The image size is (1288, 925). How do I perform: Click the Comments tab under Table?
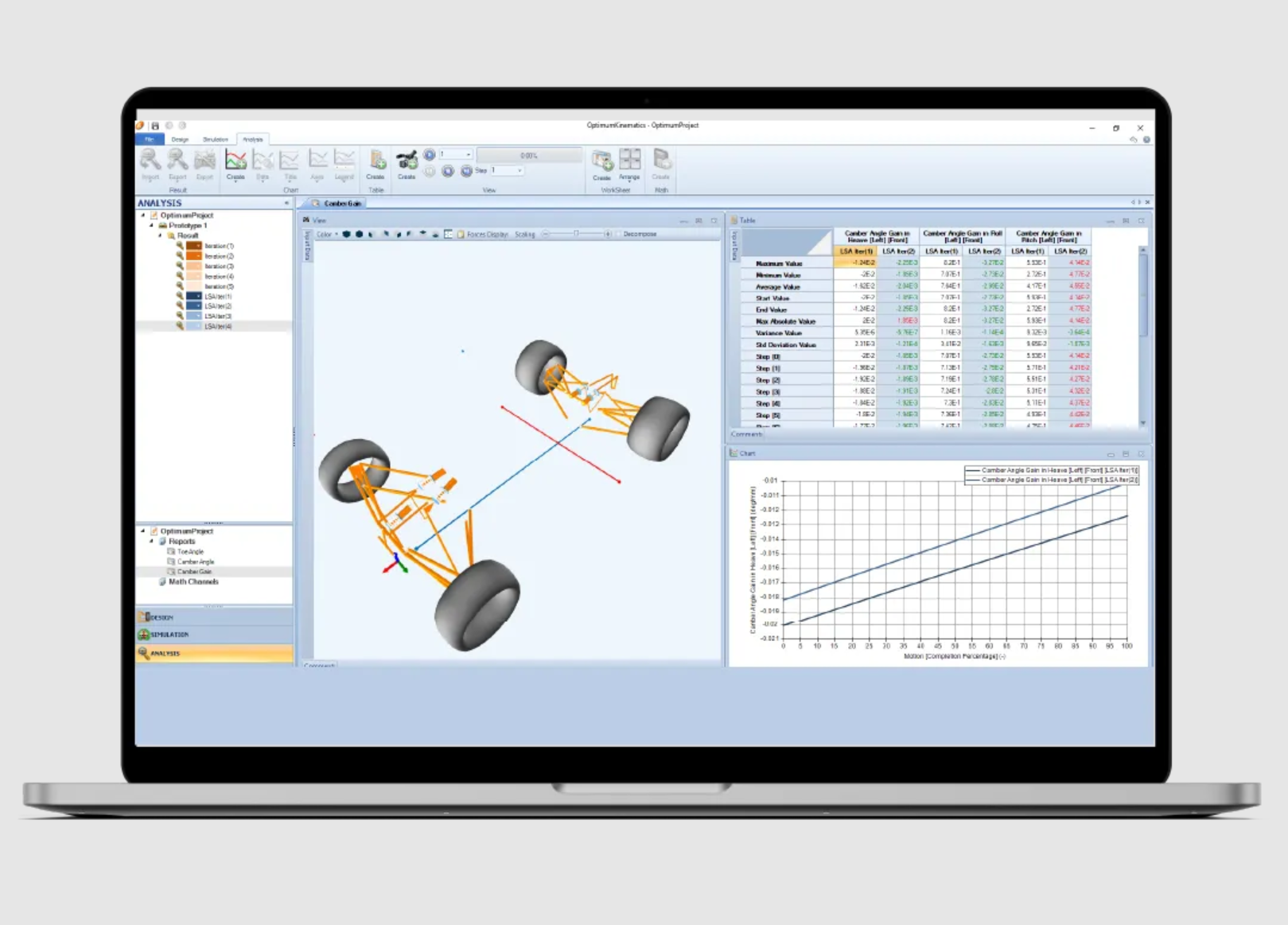point(746,434)
